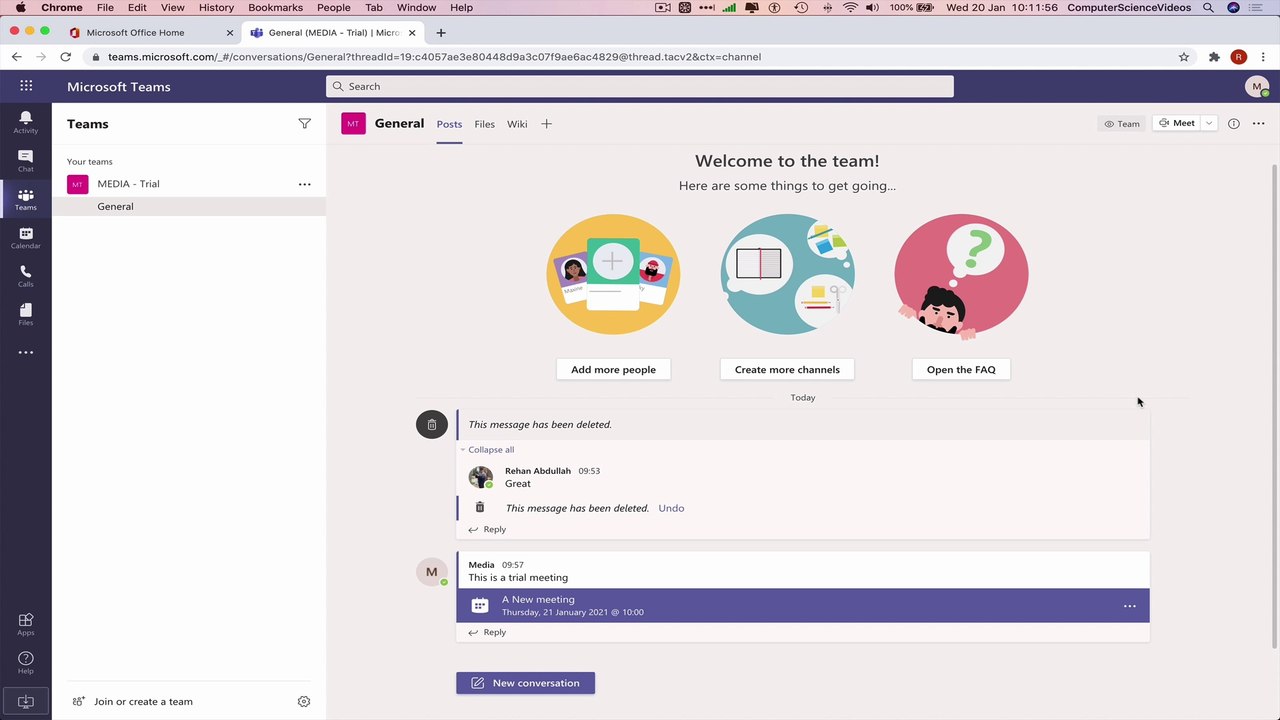Click the conversation vertical scrollbar
The width and height of the screenshot is (1280, 720).
[x=1274, y=405]
